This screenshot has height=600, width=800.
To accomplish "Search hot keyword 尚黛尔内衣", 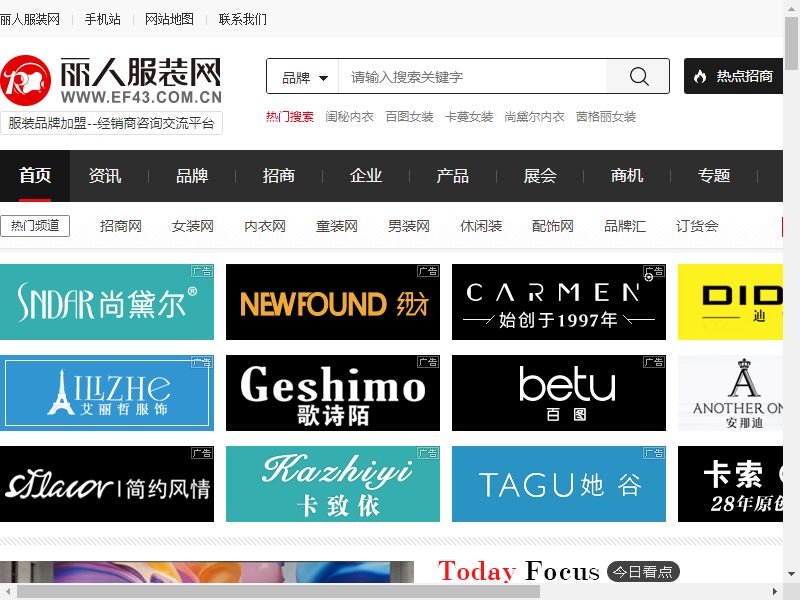I will click(534, 117).
